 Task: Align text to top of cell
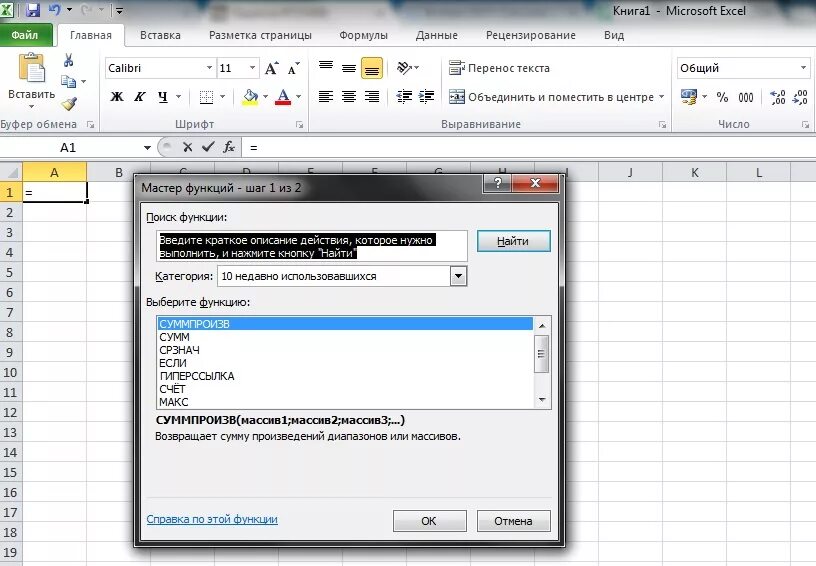click(x=326, y=68)
